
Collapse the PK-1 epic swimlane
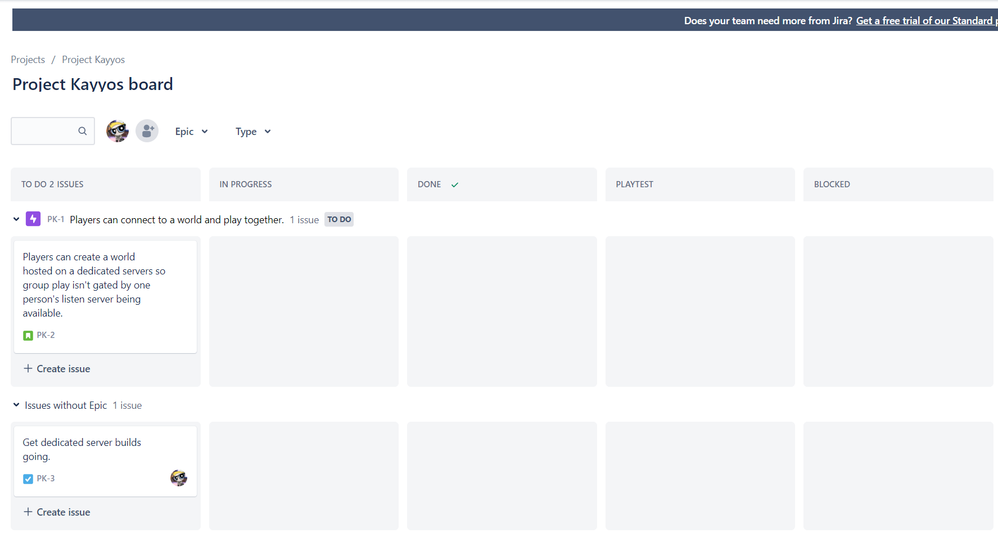(x=16, y=219)
